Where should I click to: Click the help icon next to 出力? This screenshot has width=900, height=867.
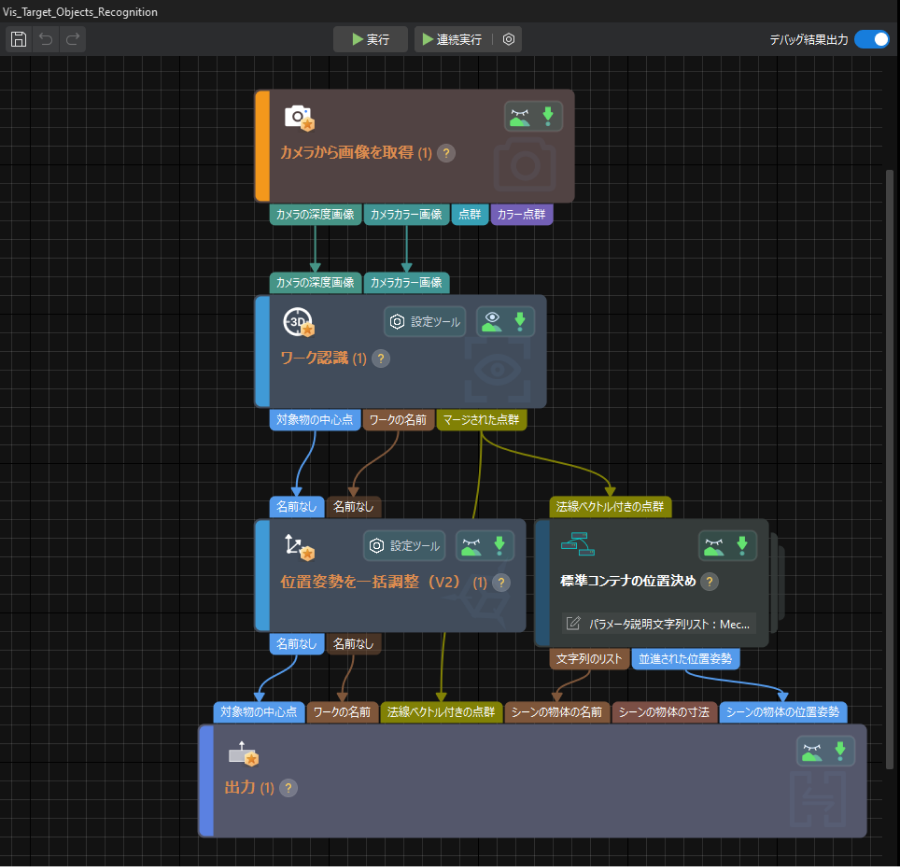287,788
